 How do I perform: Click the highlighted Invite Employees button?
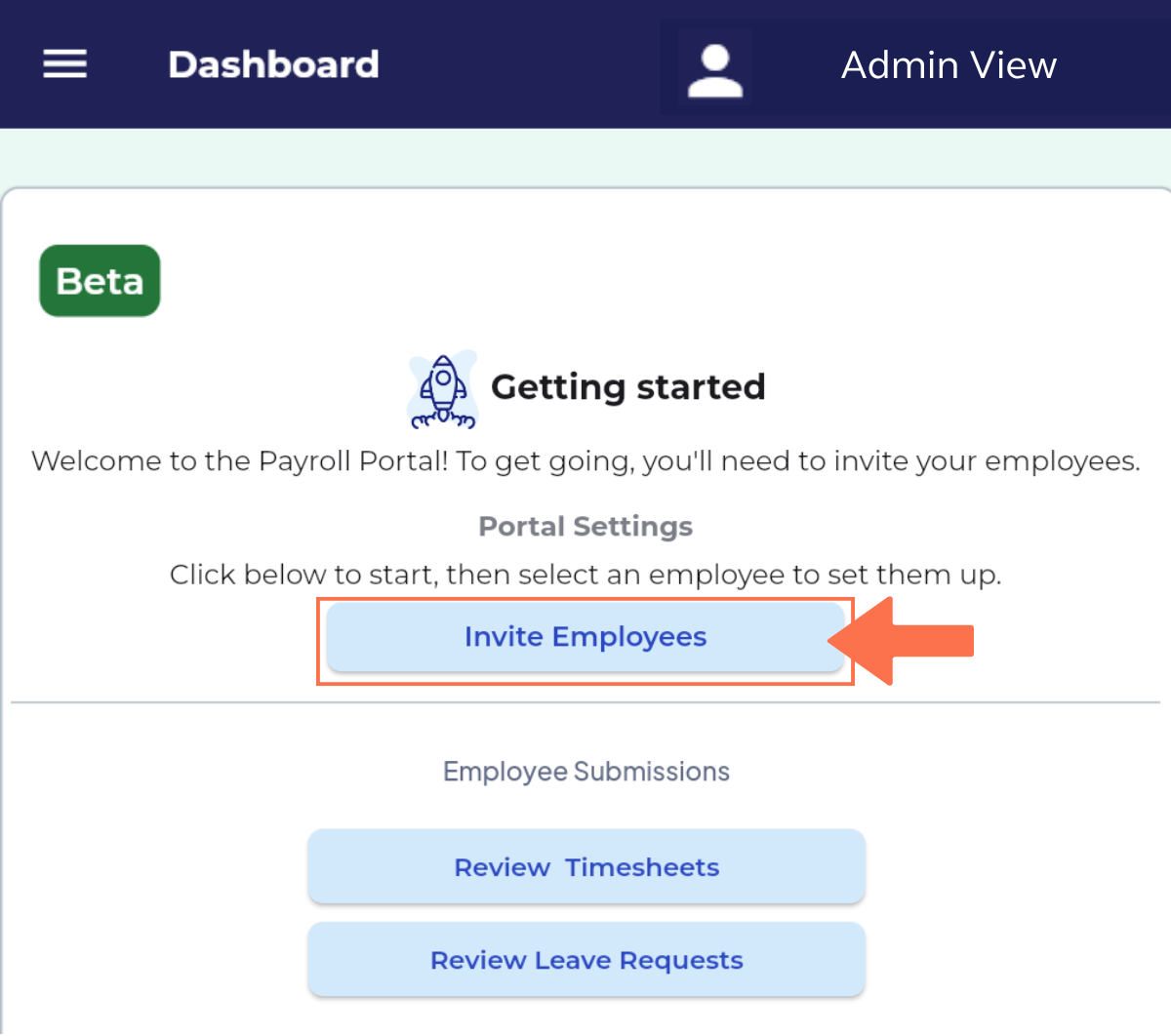585,636
